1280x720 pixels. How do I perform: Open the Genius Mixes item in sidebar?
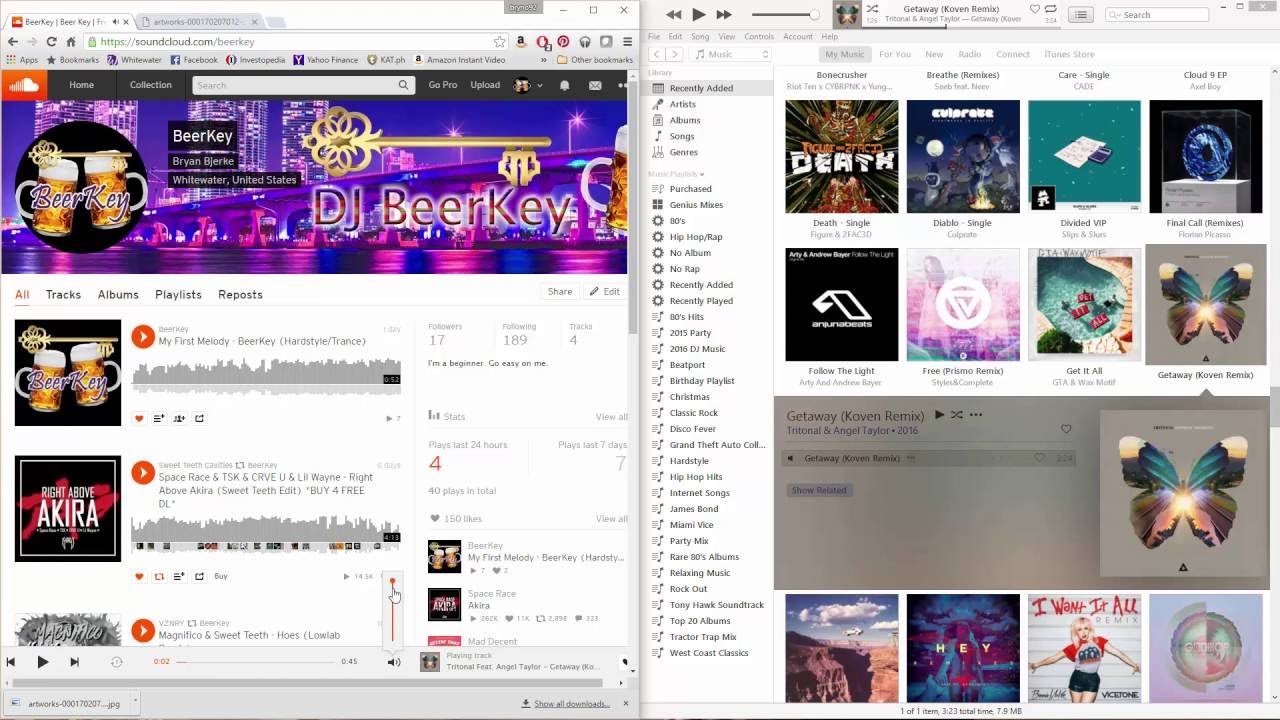[x=696, y=205]
